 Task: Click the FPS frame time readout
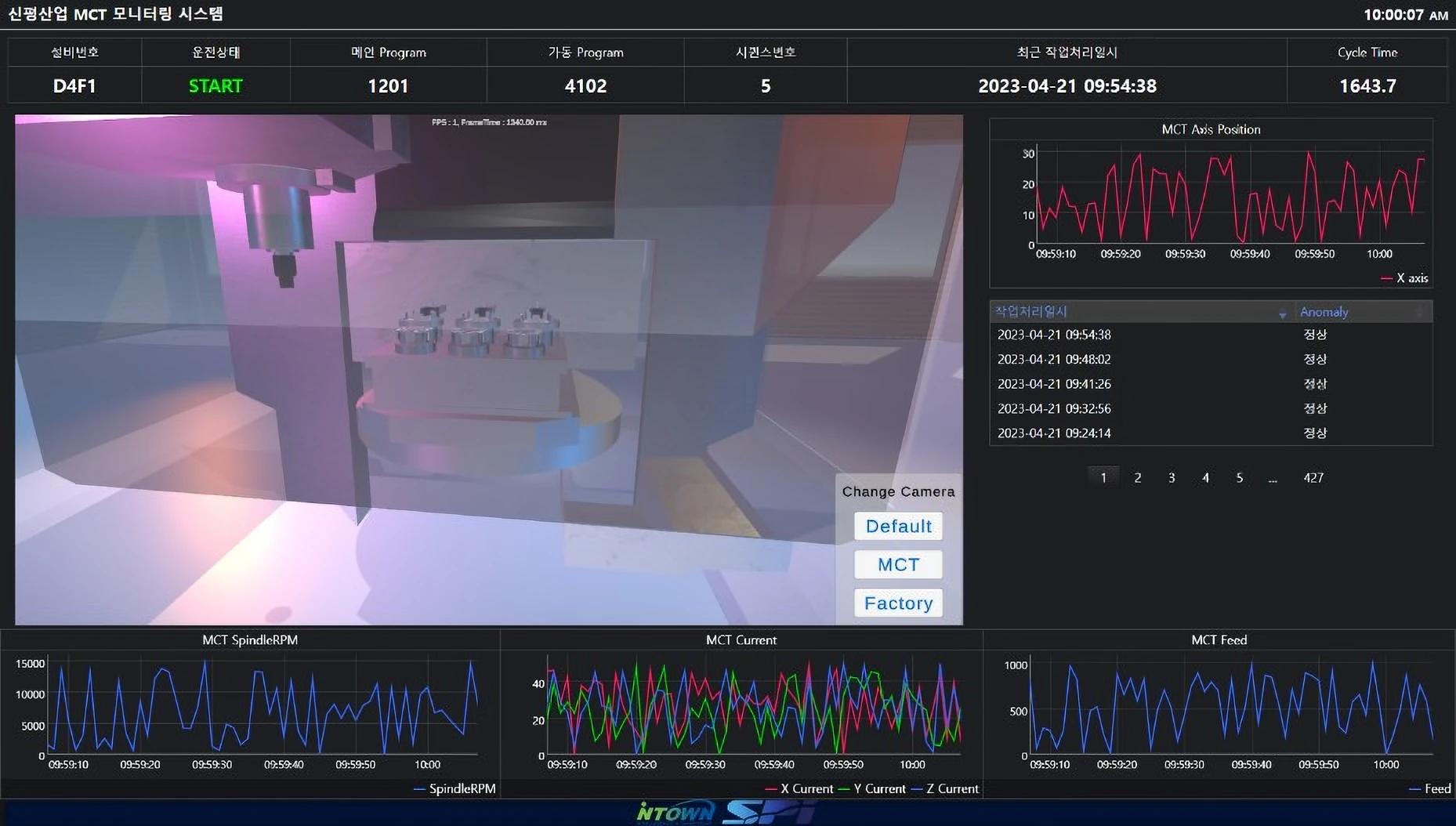click(x=489, y=122)
